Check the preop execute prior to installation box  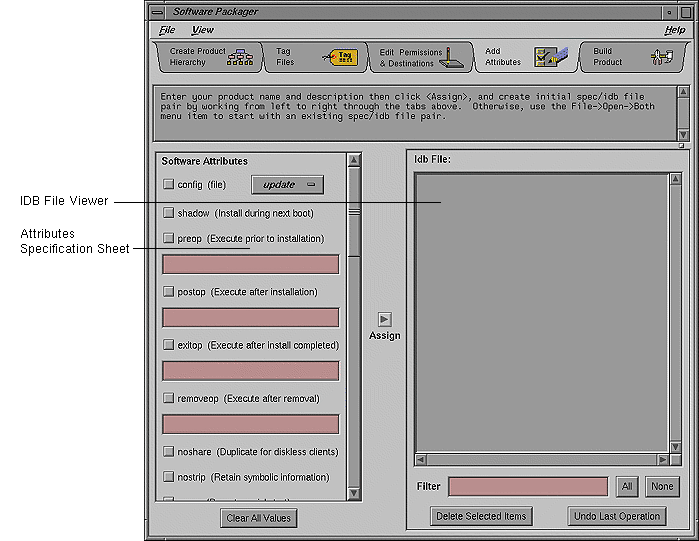[168, 238]
